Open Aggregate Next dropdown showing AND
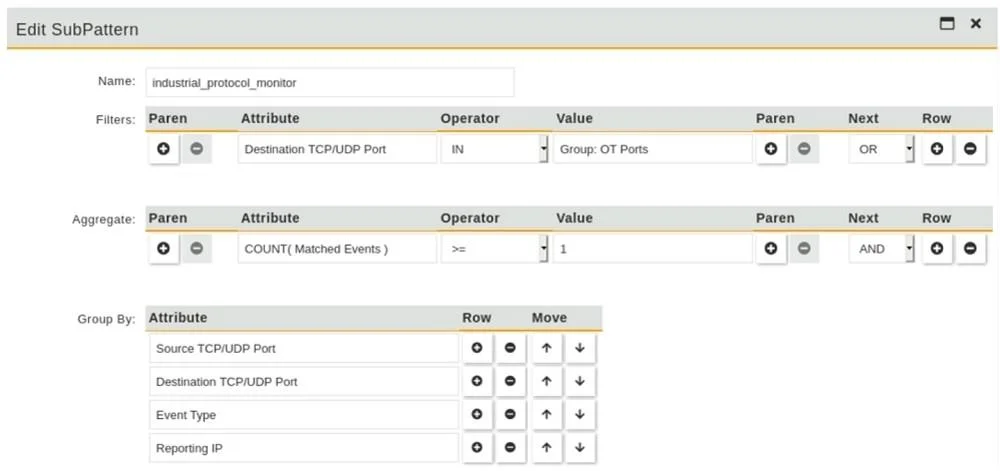This screenshot has width=1000, height=471. pos(881,249)
